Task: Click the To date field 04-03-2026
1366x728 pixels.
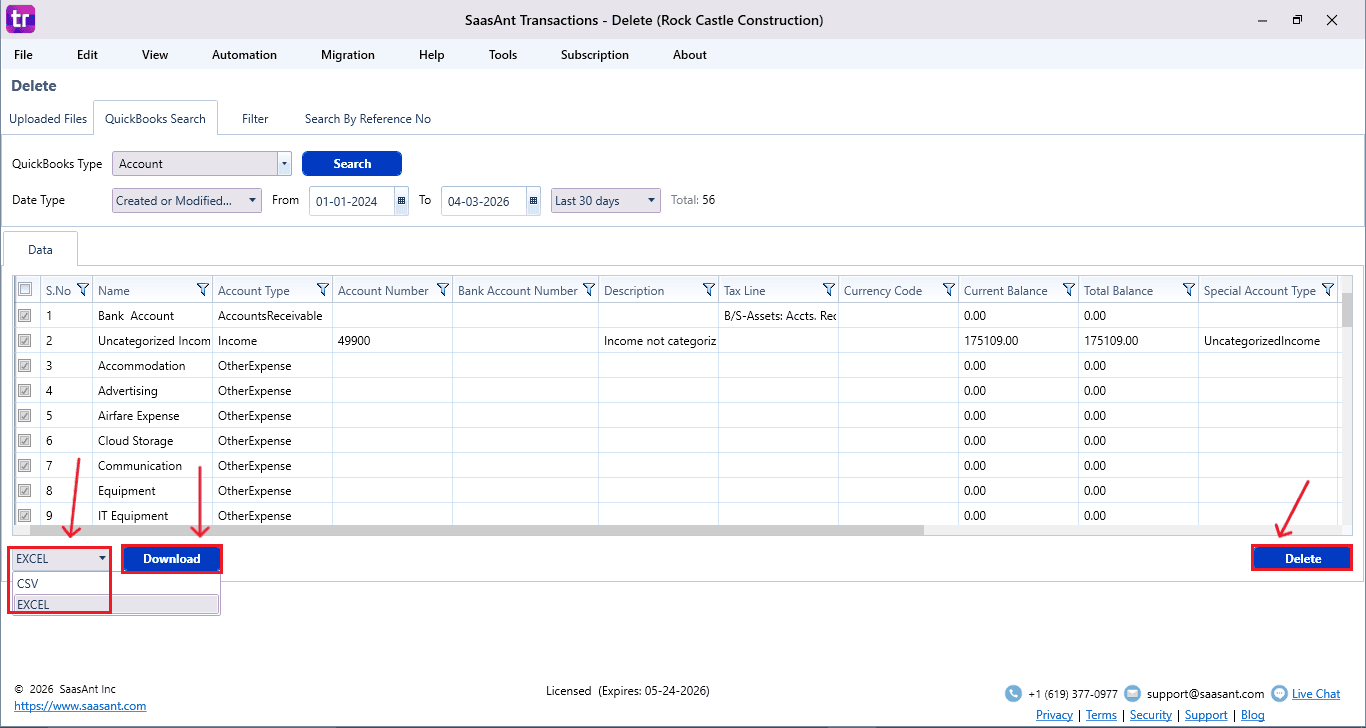Action: [483, 201]
